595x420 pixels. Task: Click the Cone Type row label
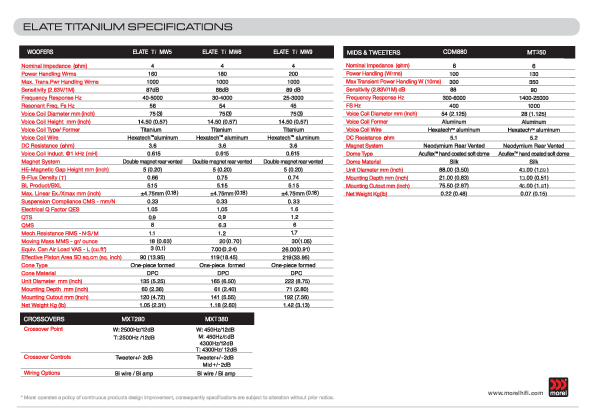click(x=35, y=265)
